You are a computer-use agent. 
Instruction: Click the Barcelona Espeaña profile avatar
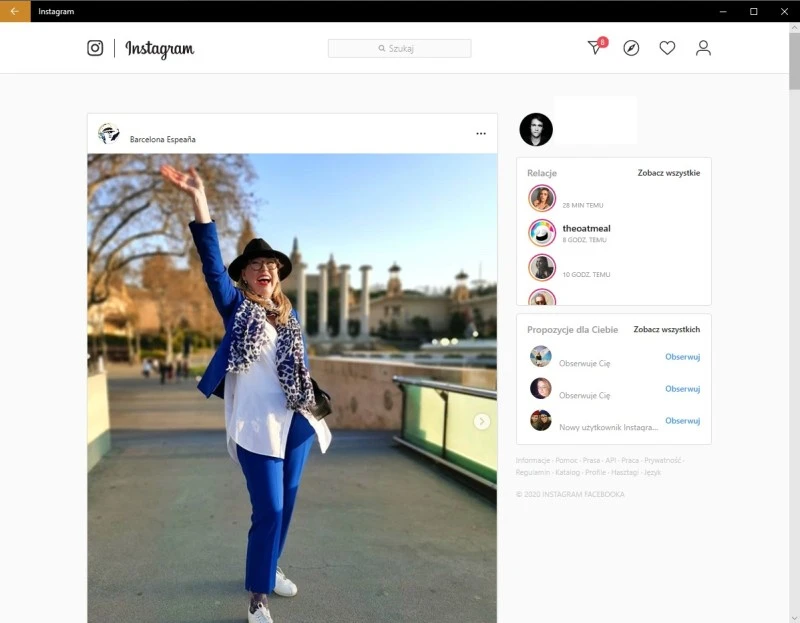[x=108, y=133]
